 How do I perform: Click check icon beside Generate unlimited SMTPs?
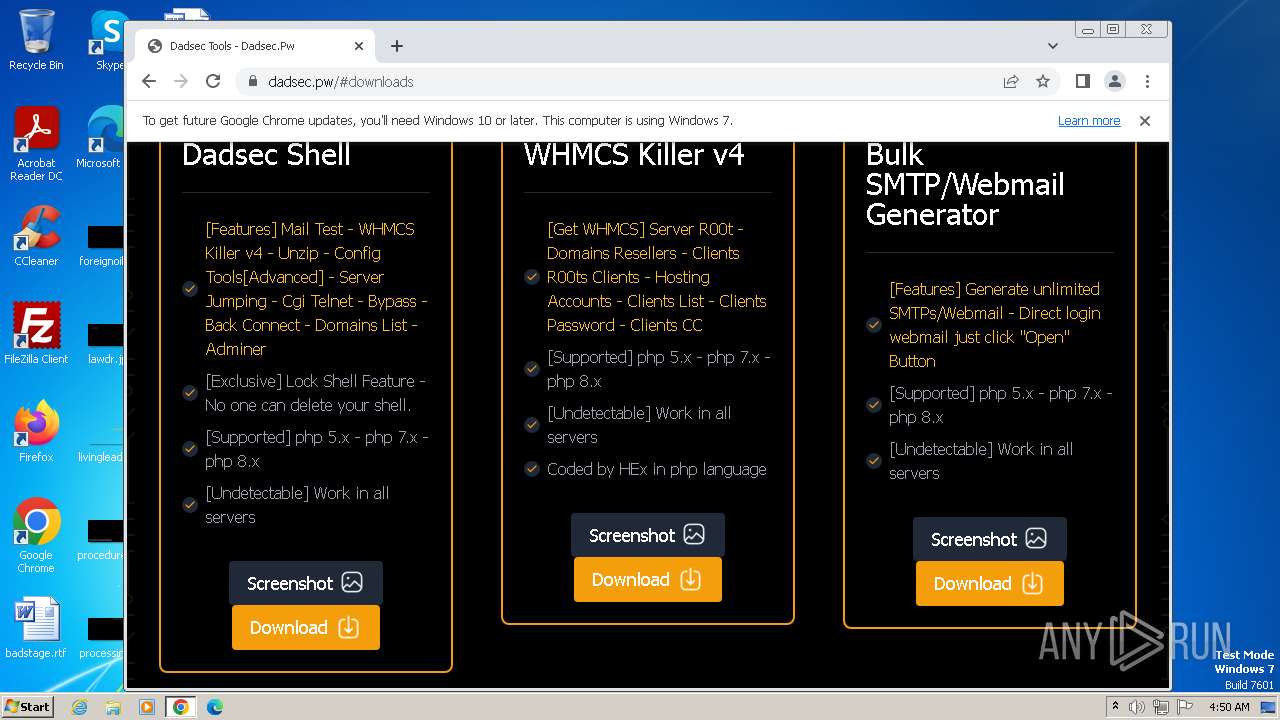tap(874, 325)
